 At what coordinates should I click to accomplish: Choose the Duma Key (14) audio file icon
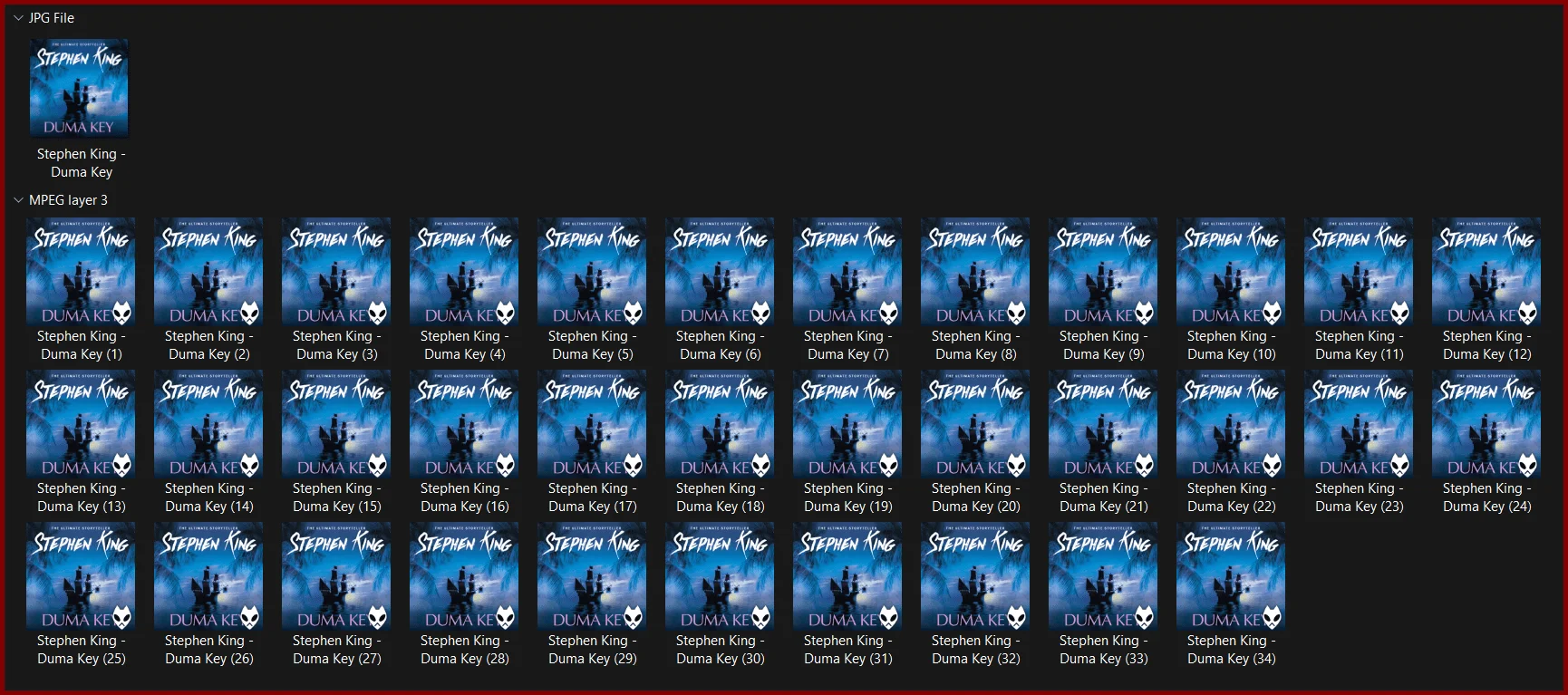(208, 424)
